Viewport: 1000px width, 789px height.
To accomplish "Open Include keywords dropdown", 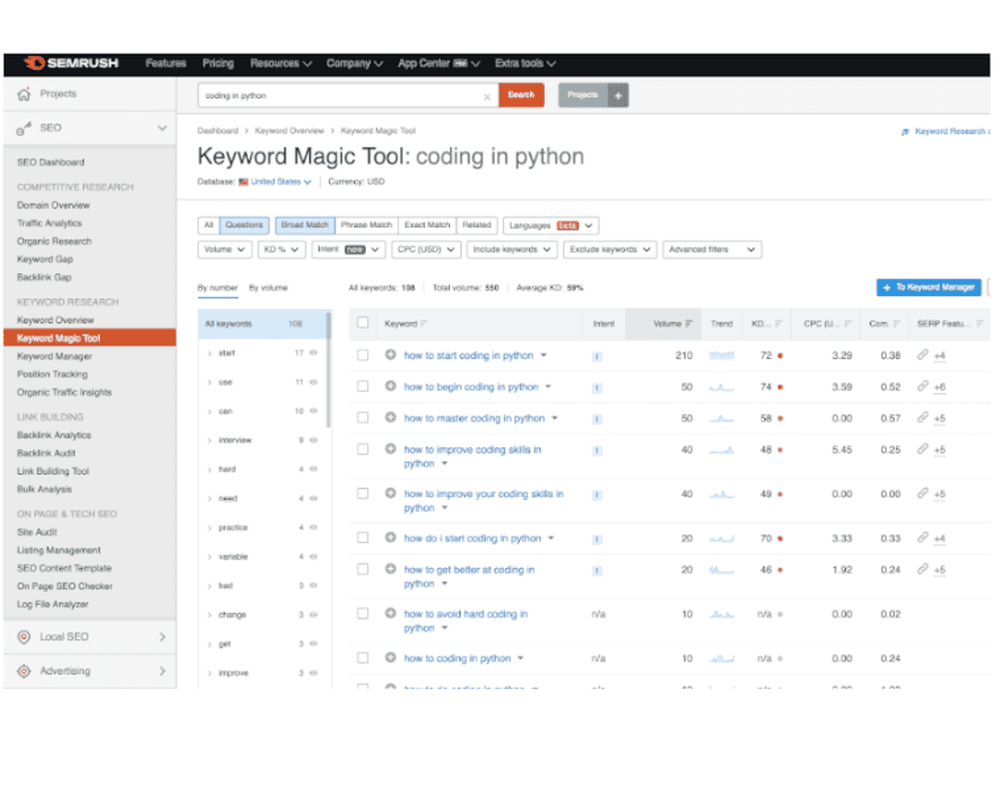I will (x=512, y=249).
